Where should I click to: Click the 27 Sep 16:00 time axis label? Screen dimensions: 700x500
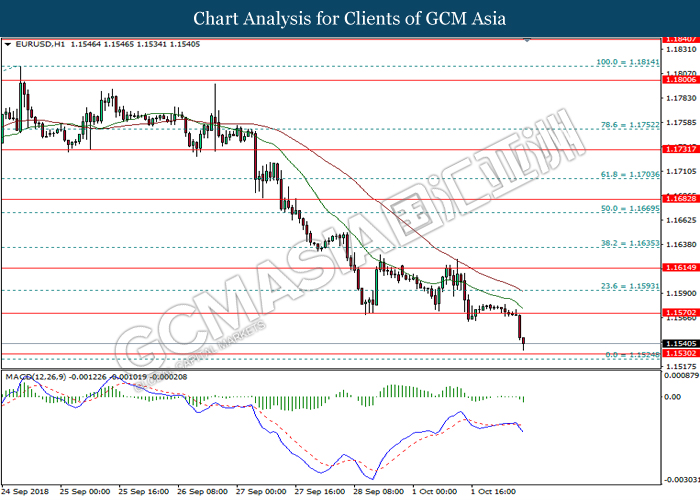(x=320, y=492)
